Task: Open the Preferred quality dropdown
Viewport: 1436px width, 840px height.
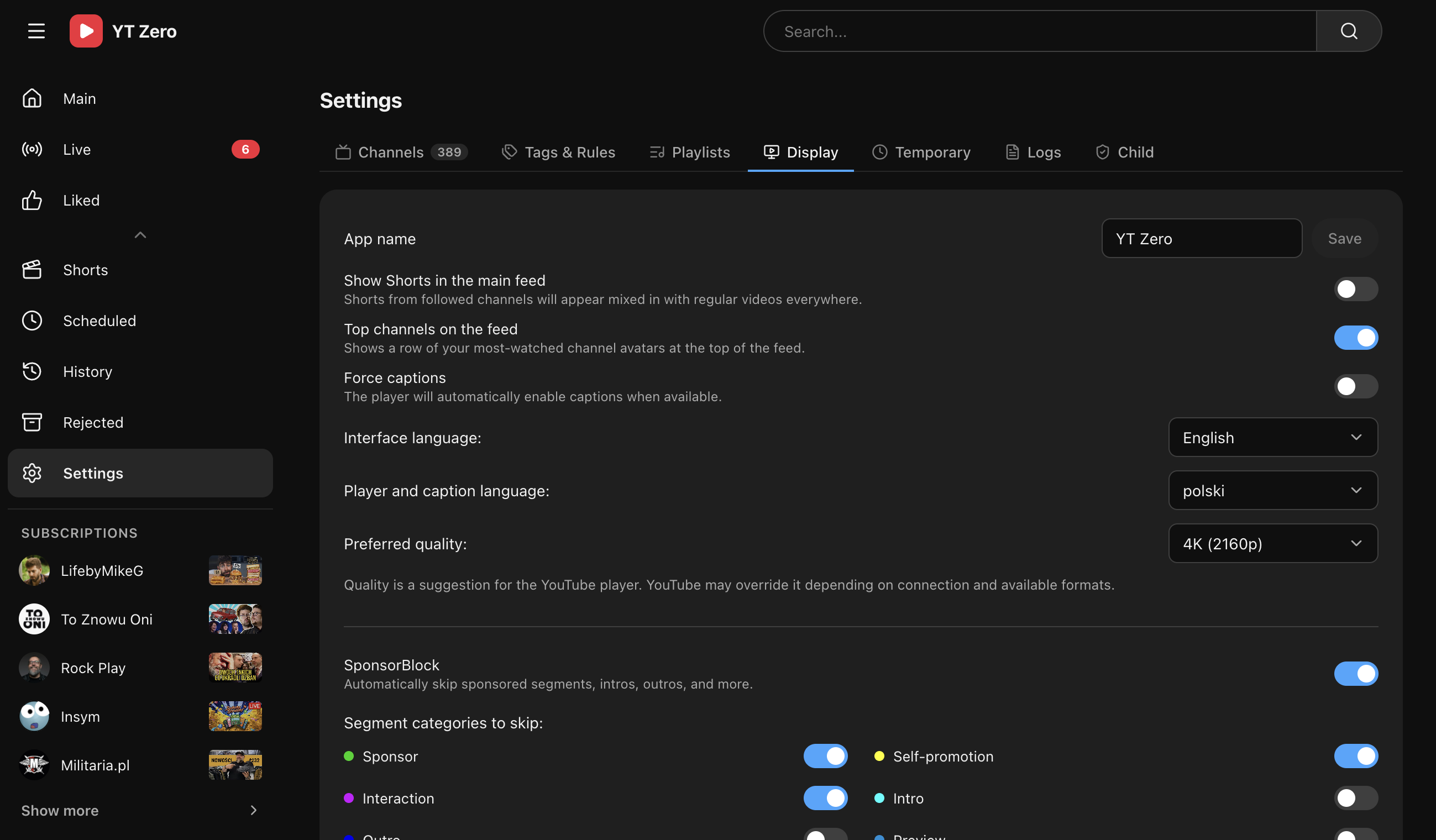Action: (1273, 543)
